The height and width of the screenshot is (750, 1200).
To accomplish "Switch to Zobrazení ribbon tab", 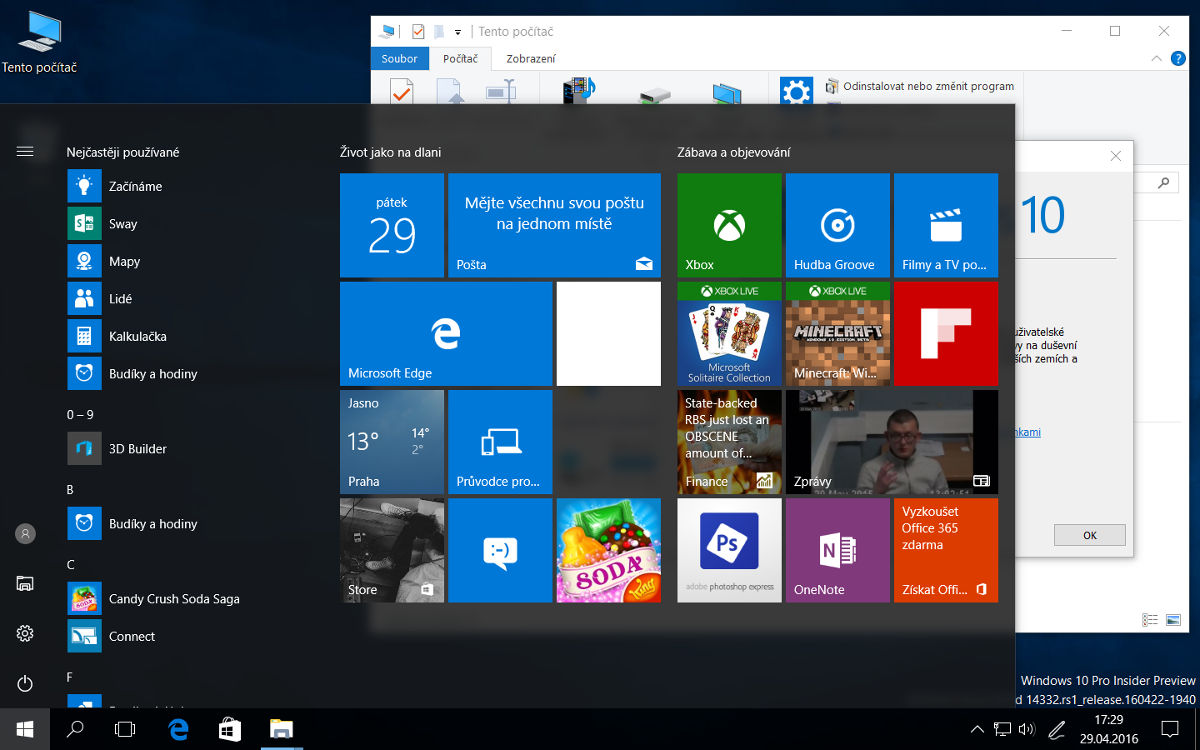I will (x=531, y=58).
